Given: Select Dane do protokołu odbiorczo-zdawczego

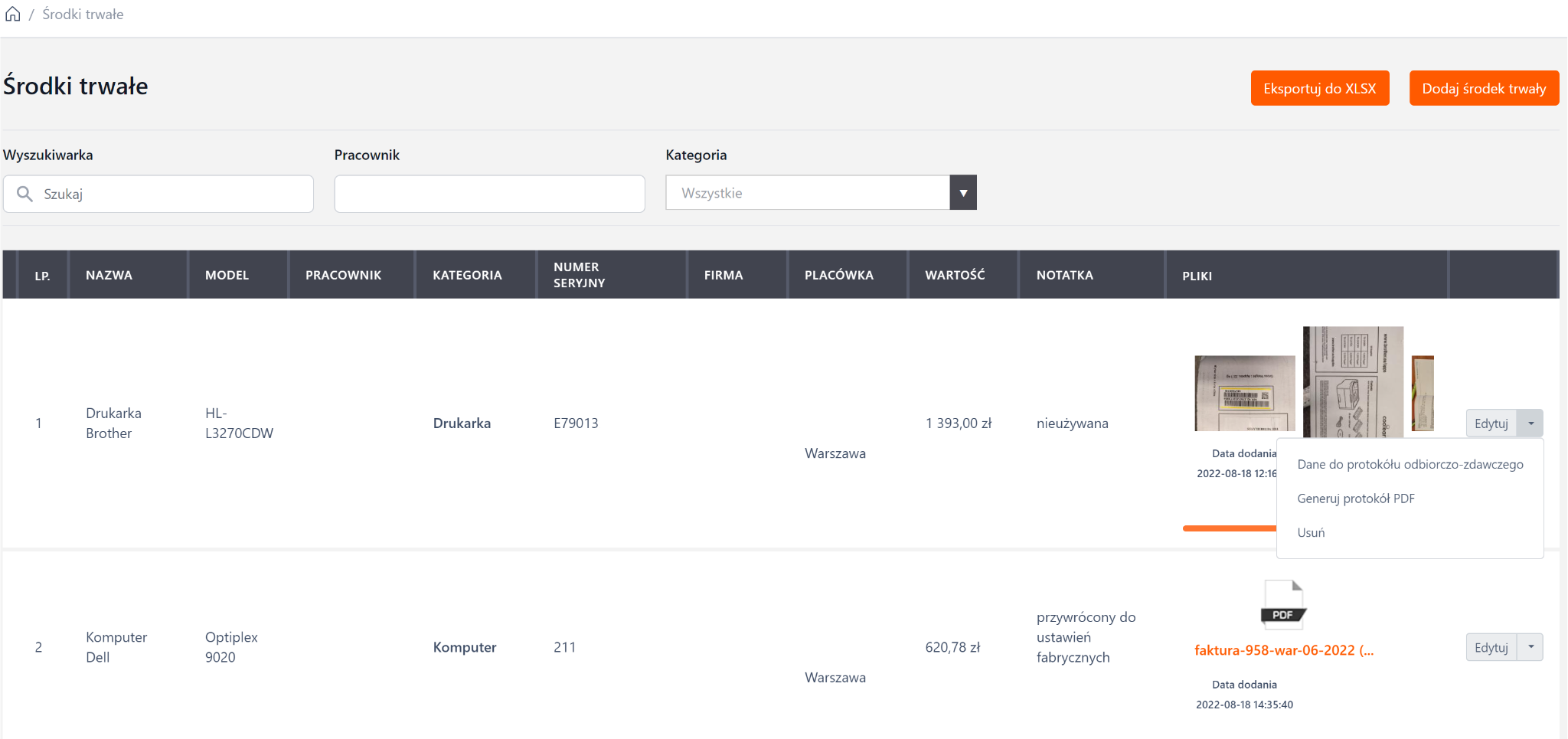Looking at the screenshot, I should (x=1410, y=465).
